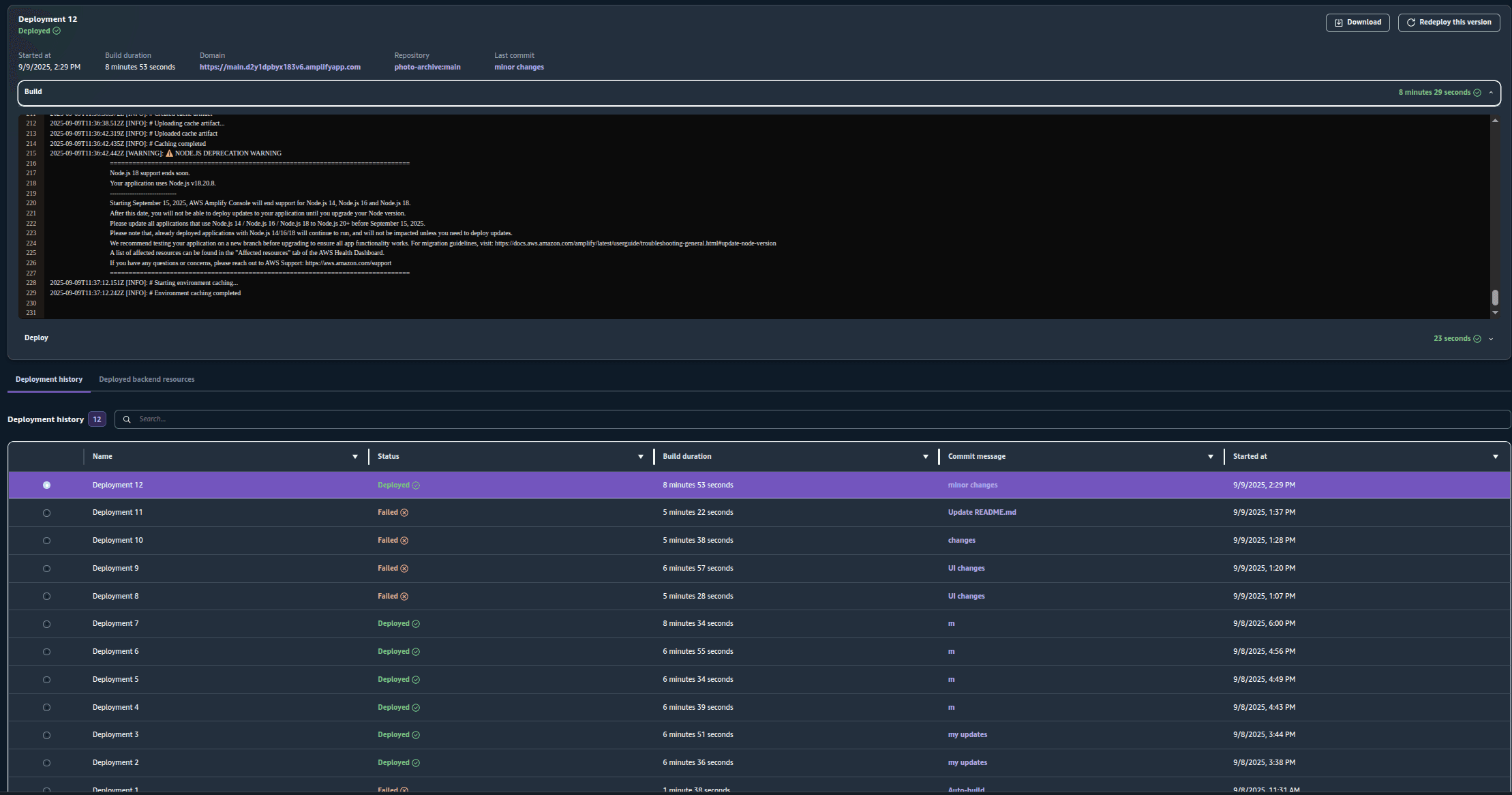
Task: Switch to Deployed backend resources tab
Action: point(147,379)
